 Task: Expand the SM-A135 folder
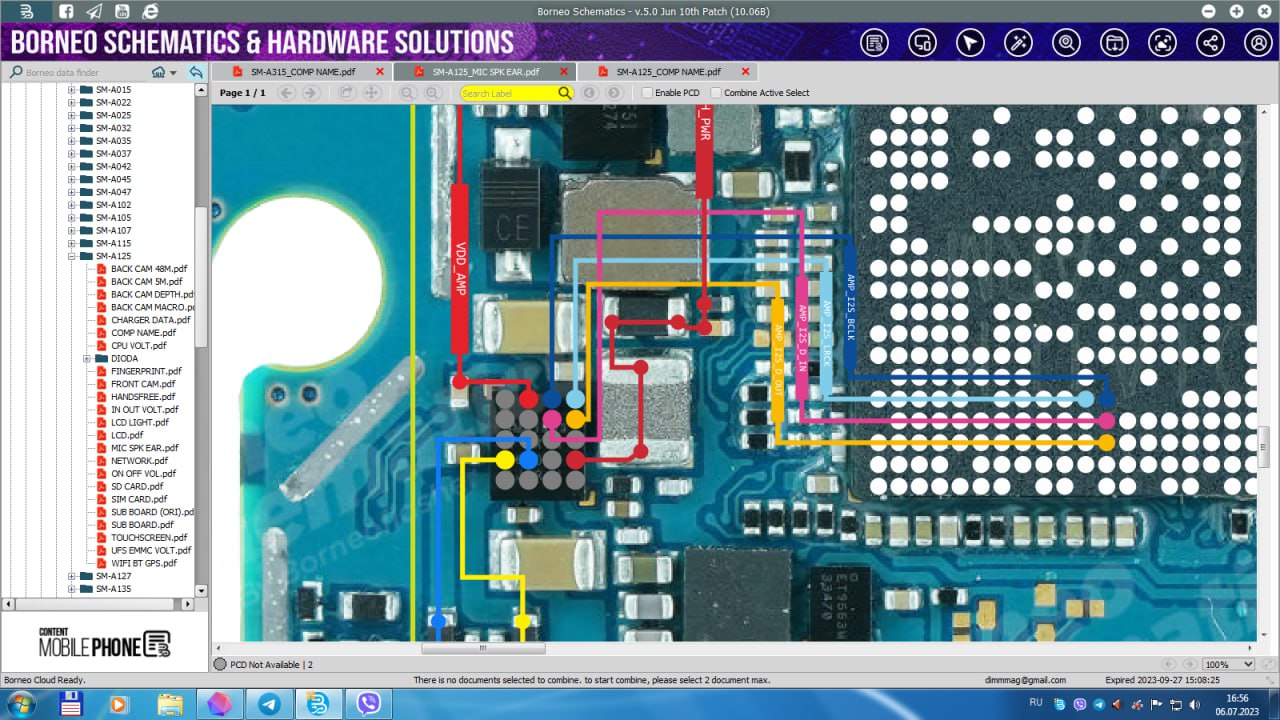(x=72, y=589)
